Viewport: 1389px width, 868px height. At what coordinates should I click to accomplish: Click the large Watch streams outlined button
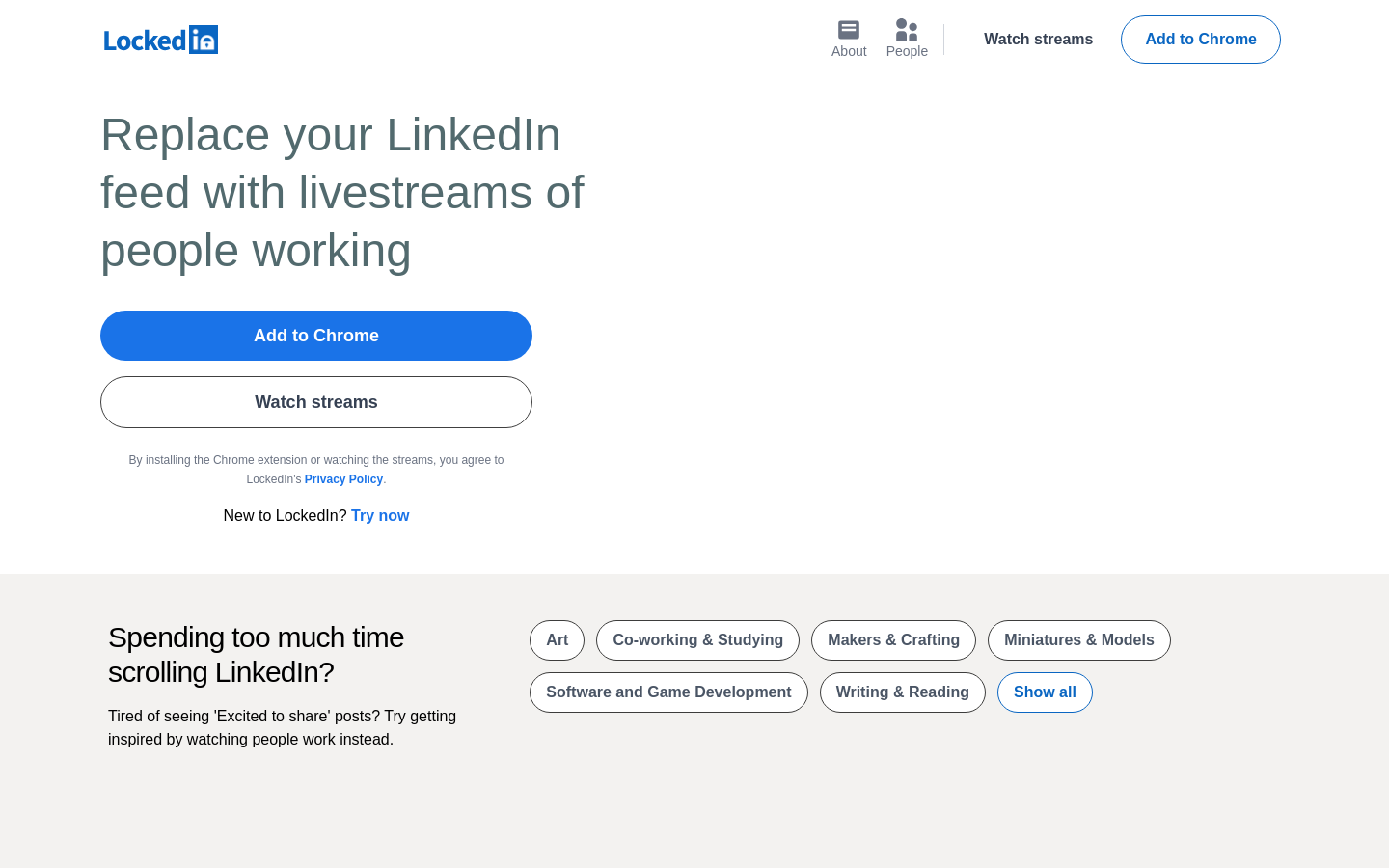316,402
